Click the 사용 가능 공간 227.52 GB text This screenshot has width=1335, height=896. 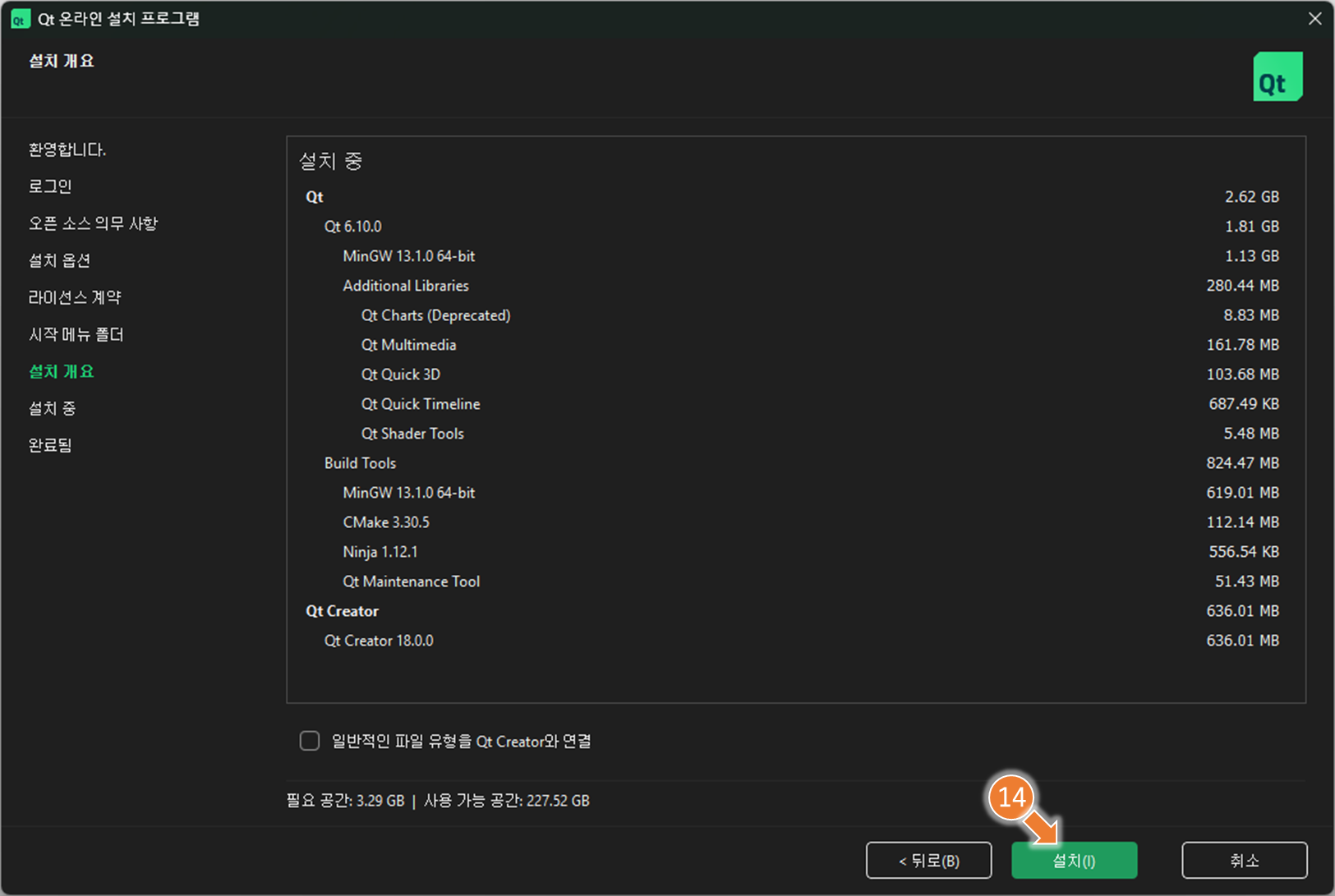[x=507, y=800]
